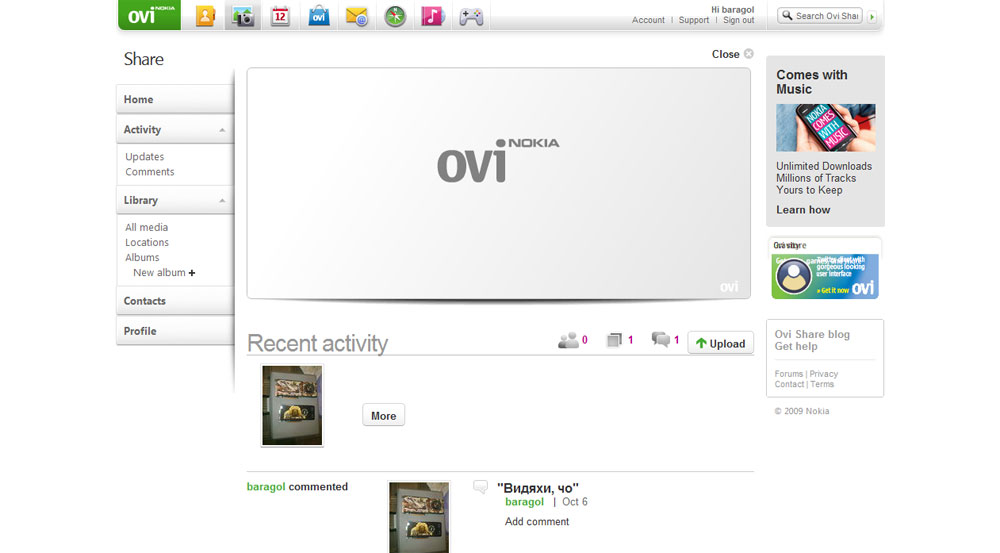The image size is (1000, 553).
Task: Open the Privacy footer link
Action: pos(823,374)
